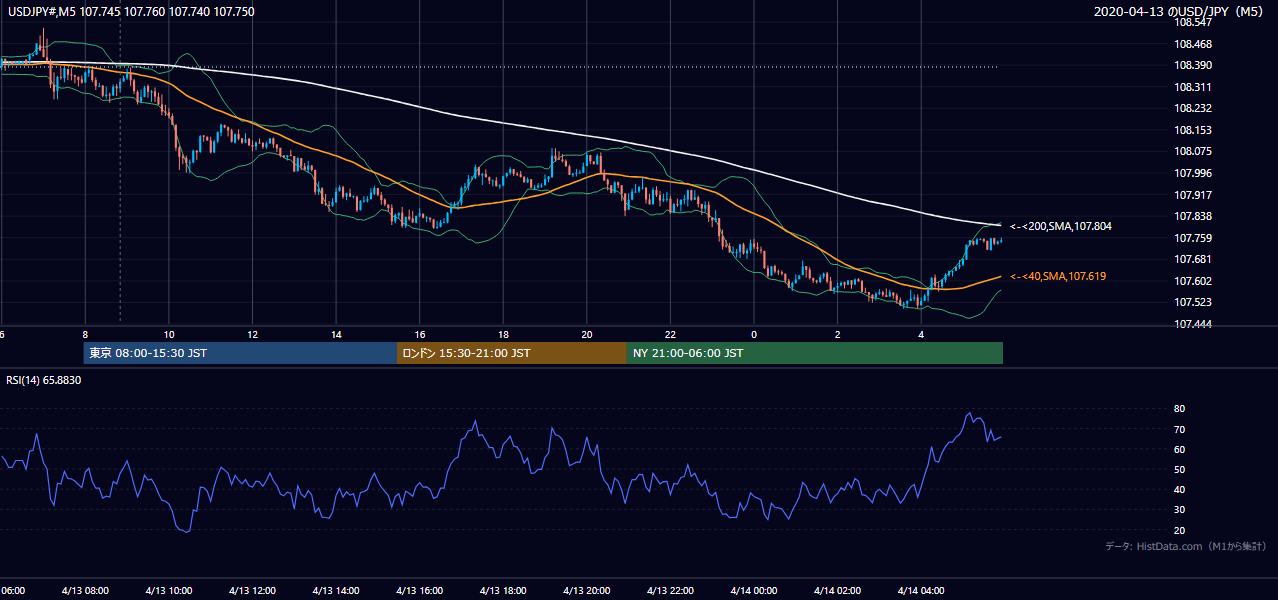Click price axis value 107.838
The height and width of the screenshot is (600, 1278).
point(1192,217)
